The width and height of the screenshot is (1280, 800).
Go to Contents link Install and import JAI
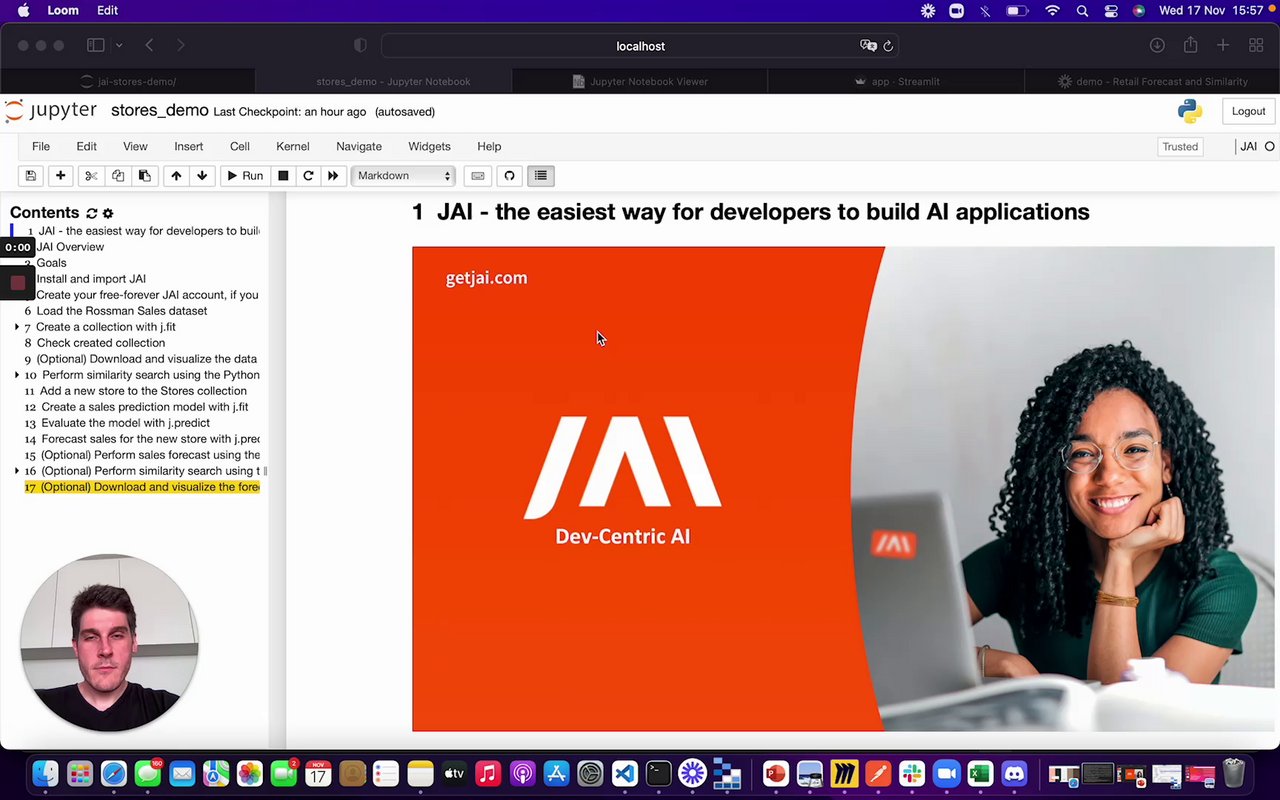[x=91, y=279]
